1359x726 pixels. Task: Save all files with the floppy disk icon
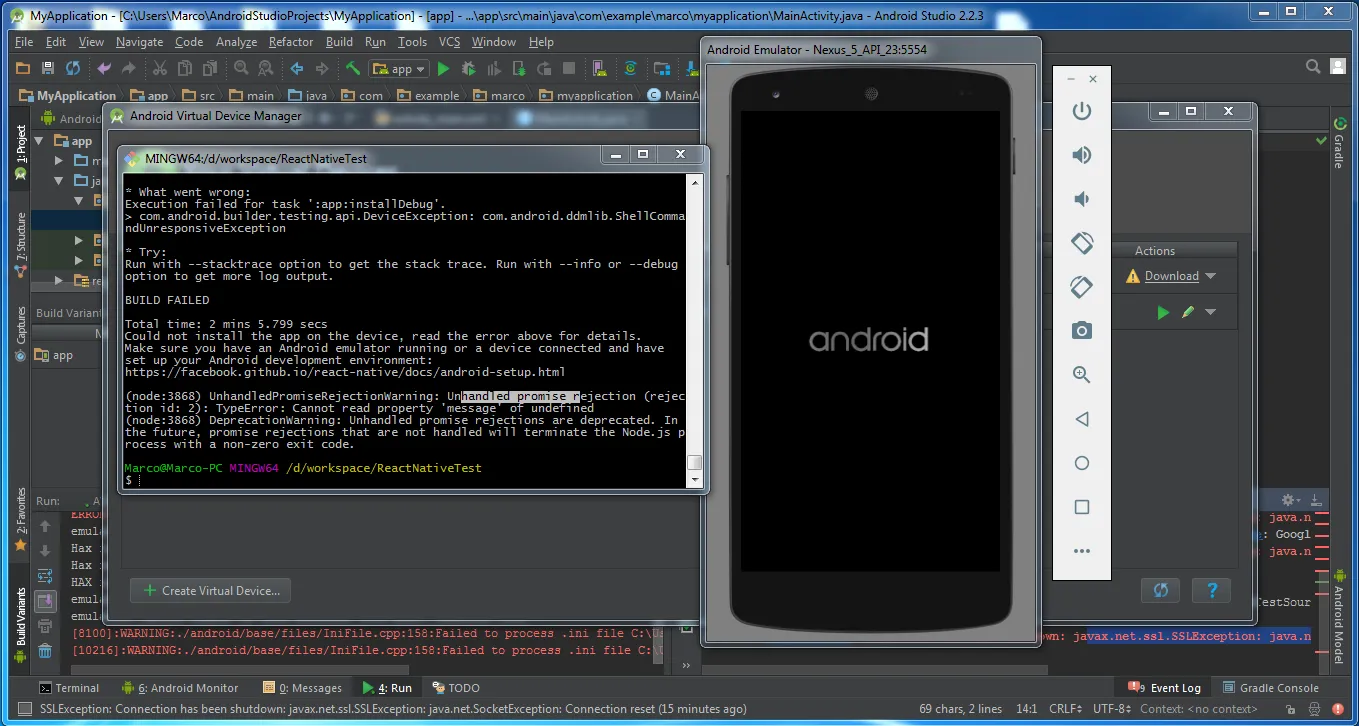point(47,69)
